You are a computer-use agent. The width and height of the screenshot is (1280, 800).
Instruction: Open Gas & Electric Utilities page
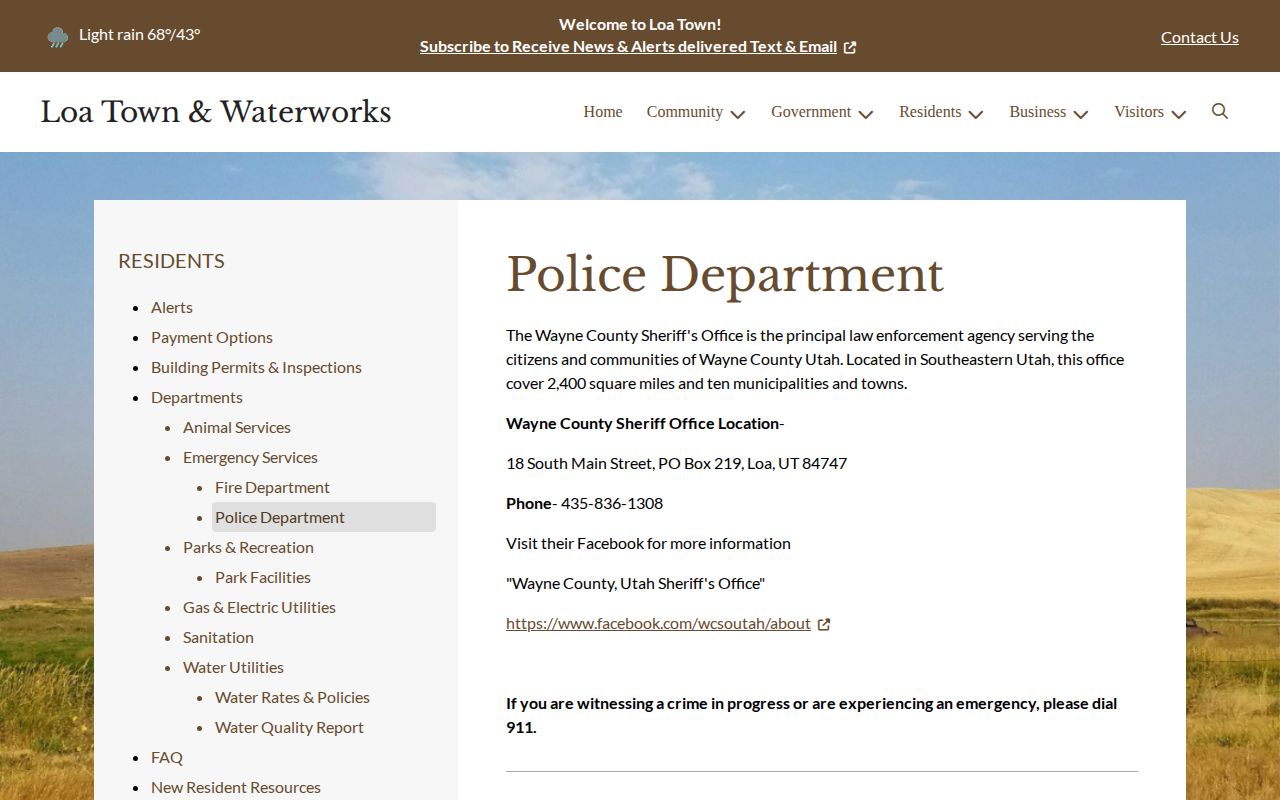click(x=259, y=607)
